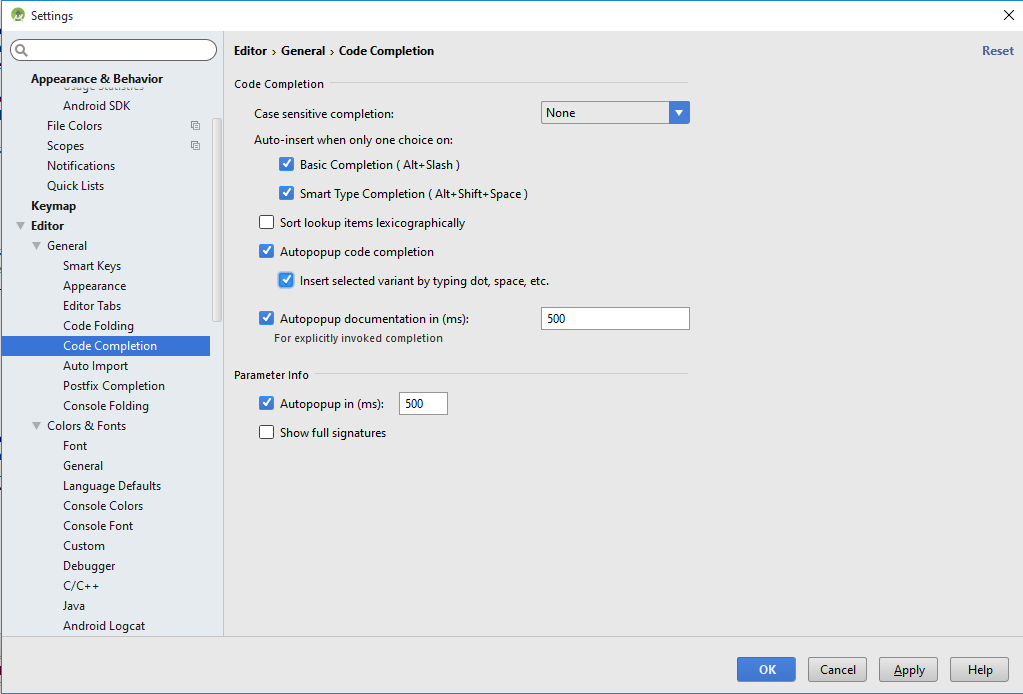Image resolution: width=1023 pixels, height=694 pixels.
Task: Select Appearance & Behavior category
Action: [97, 78]
